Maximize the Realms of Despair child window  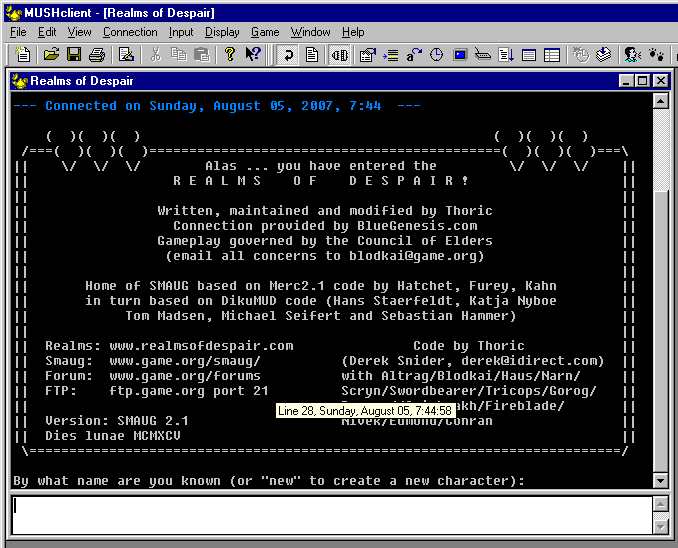coord(643,81)
